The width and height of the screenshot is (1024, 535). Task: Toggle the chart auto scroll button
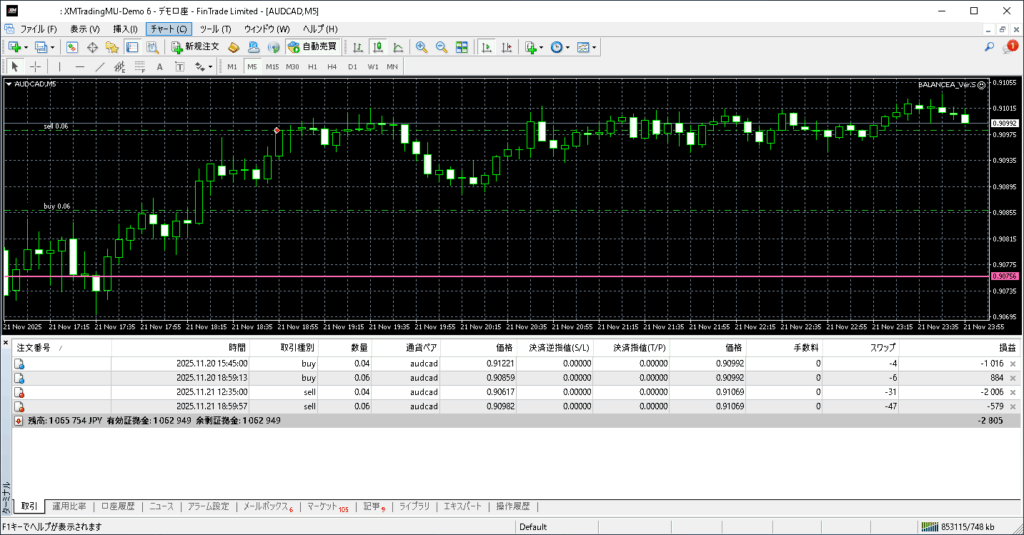(486, 47)
